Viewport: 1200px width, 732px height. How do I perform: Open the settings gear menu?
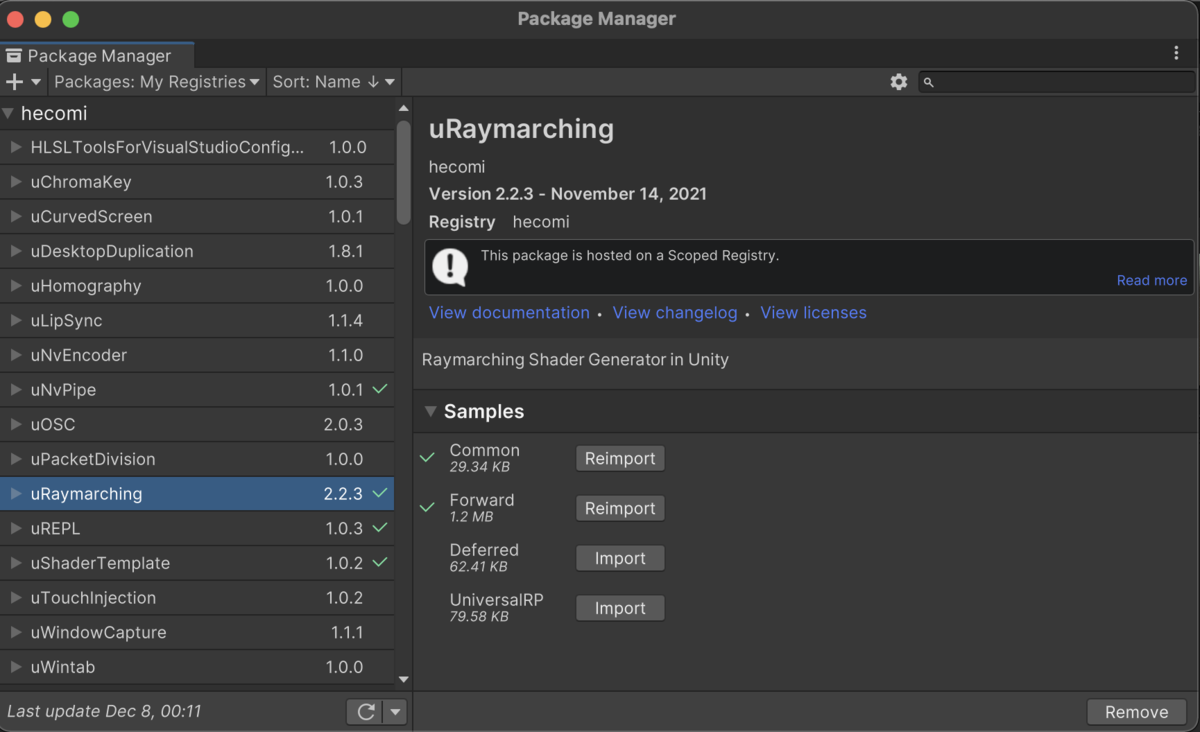(899, 82)
